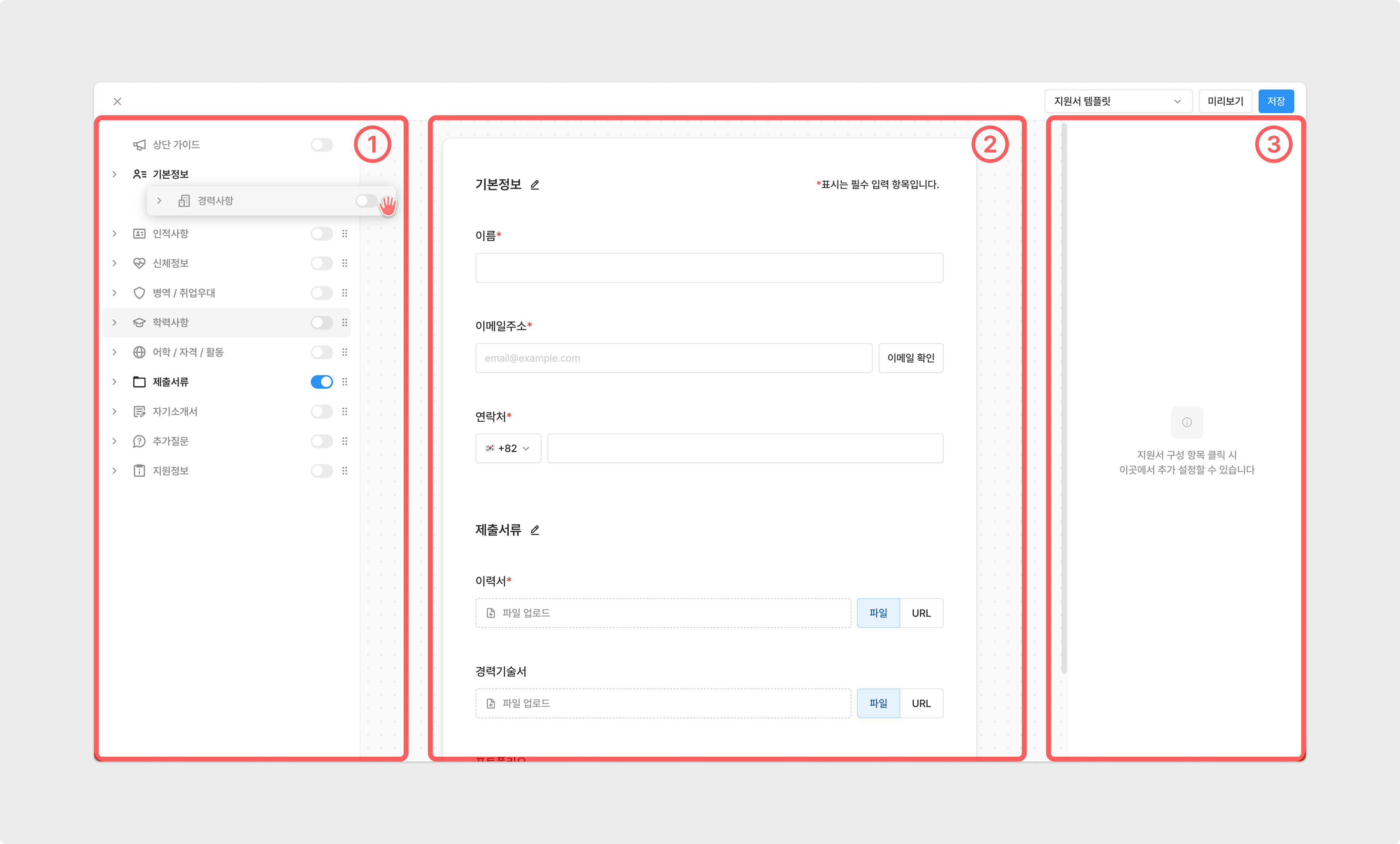Open the +82 country code dropdown

coord(508,448)
